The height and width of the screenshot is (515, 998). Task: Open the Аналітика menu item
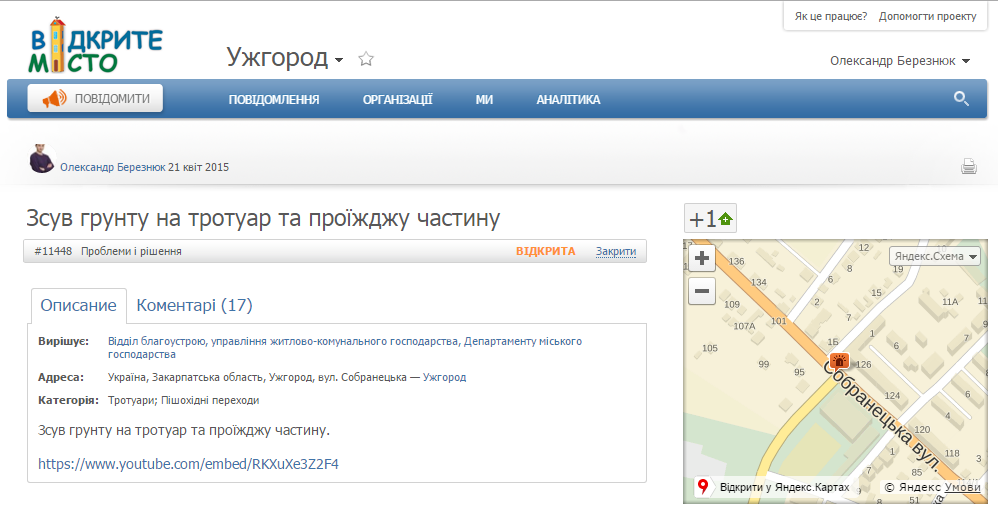pyautogui.click(x=568, y=99)
